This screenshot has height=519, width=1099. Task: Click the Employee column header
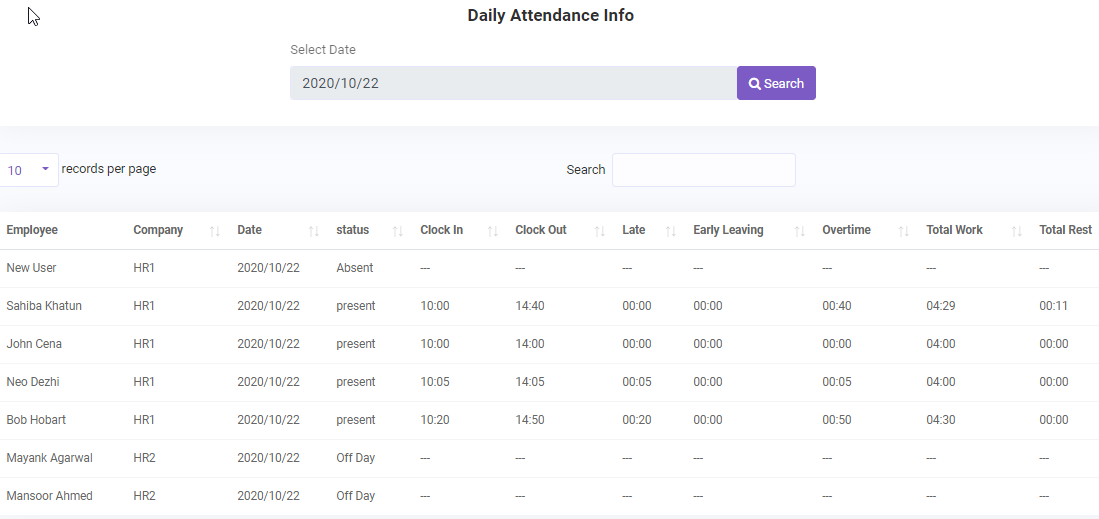(32, 230)
